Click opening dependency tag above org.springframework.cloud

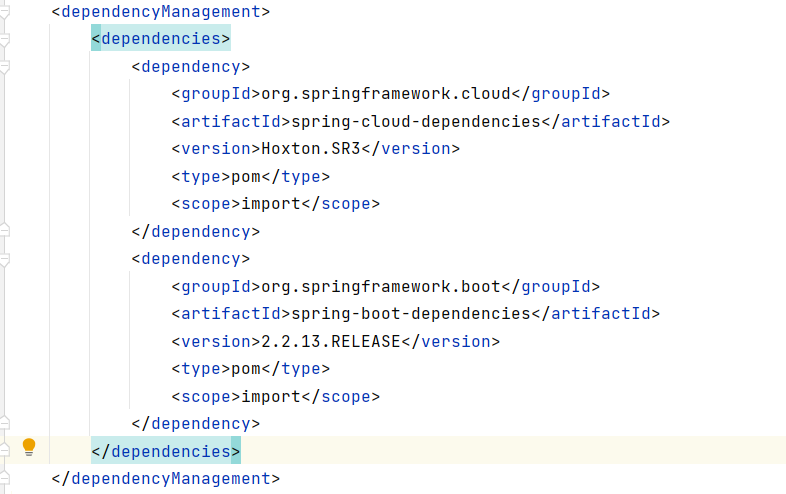(x=190, y=67)
